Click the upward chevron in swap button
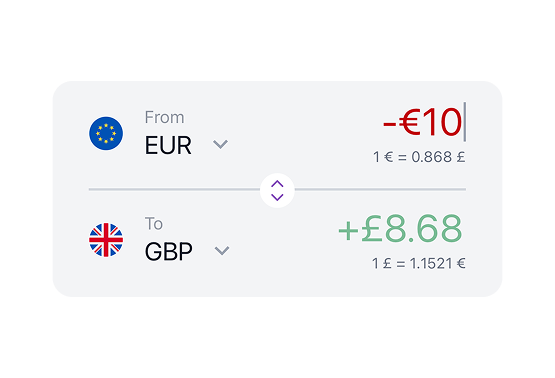 [277, 184]
